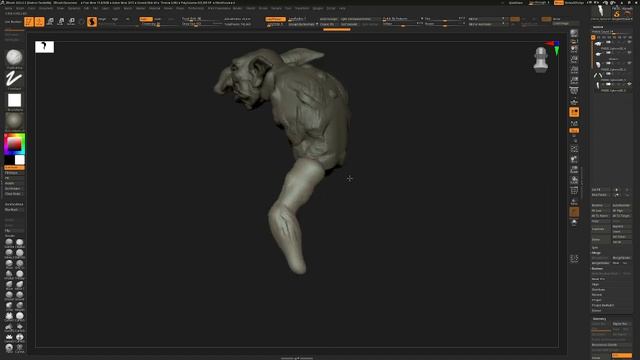Click the AutoReorder button
The image size is (640, 360).
[x=622, y=205]
